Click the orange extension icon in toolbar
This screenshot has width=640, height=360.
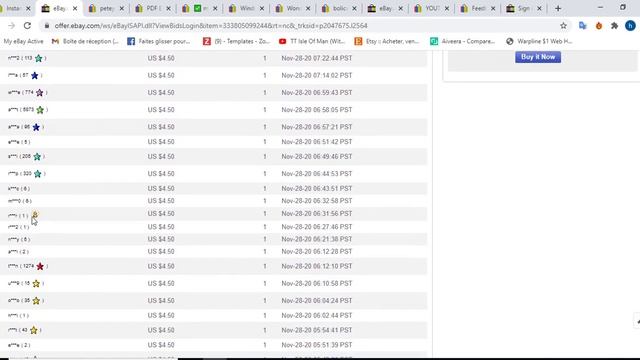pyautogui.click(x=599, y=26)
